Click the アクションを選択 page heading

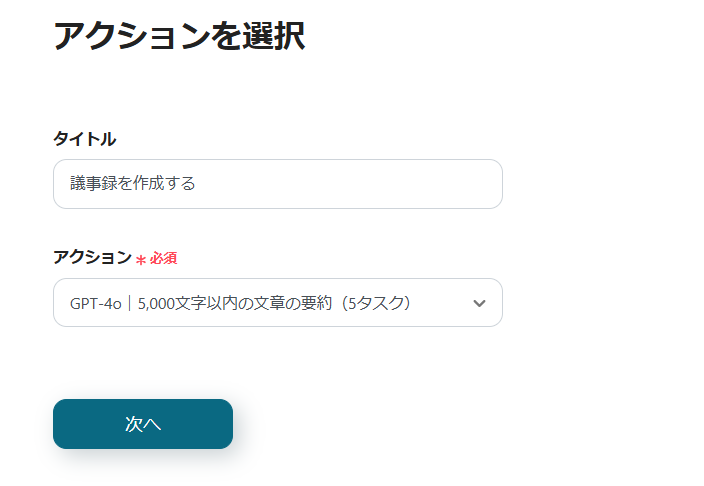[x=178, y=35]
